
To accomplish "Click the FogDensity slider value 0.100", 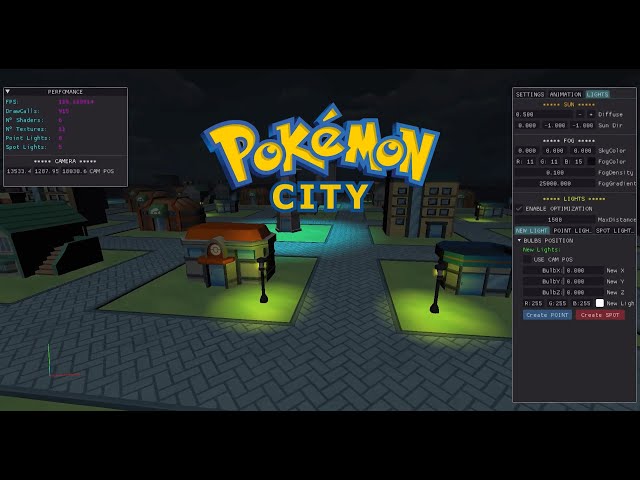I will [555, 173].
